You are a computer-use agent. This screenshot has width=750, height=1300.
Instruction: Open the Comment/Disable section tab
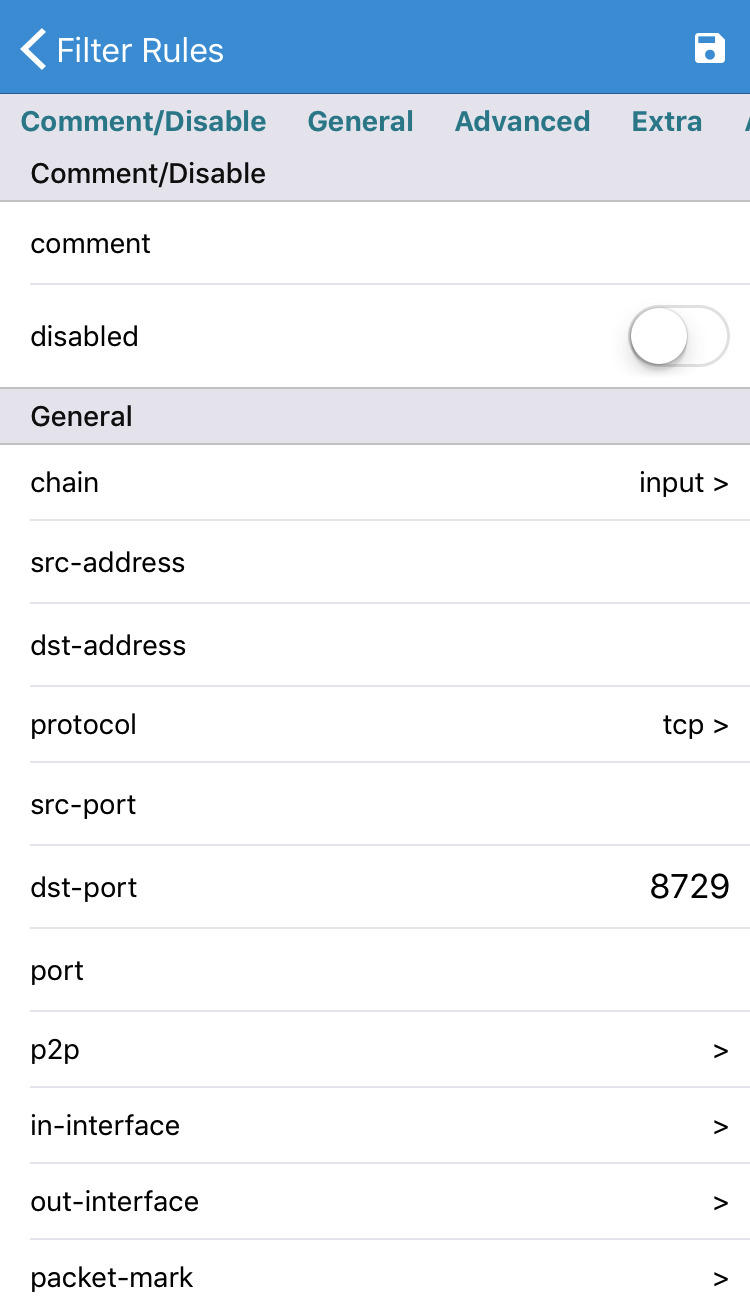click(x=143, y=121)
